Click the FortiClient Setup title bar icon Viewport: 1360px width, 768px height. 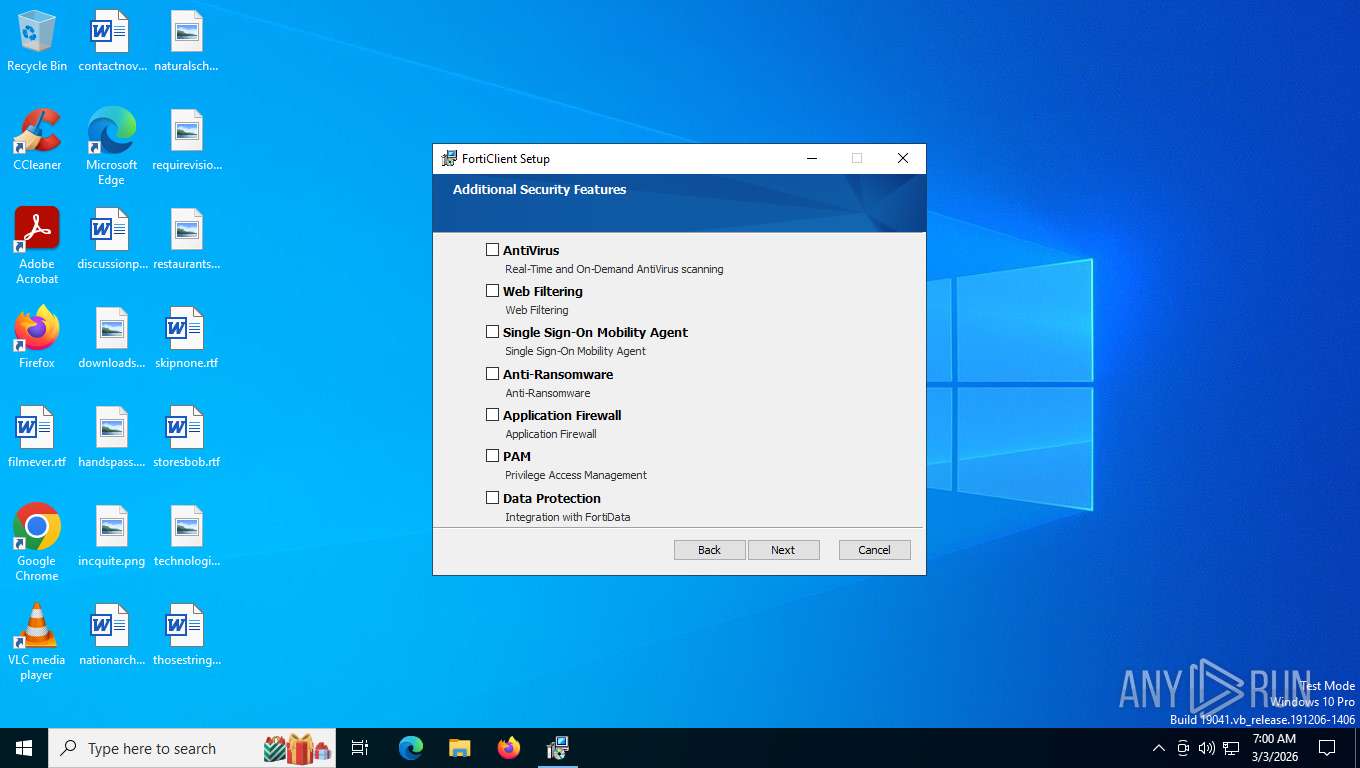tap(449, 158)
